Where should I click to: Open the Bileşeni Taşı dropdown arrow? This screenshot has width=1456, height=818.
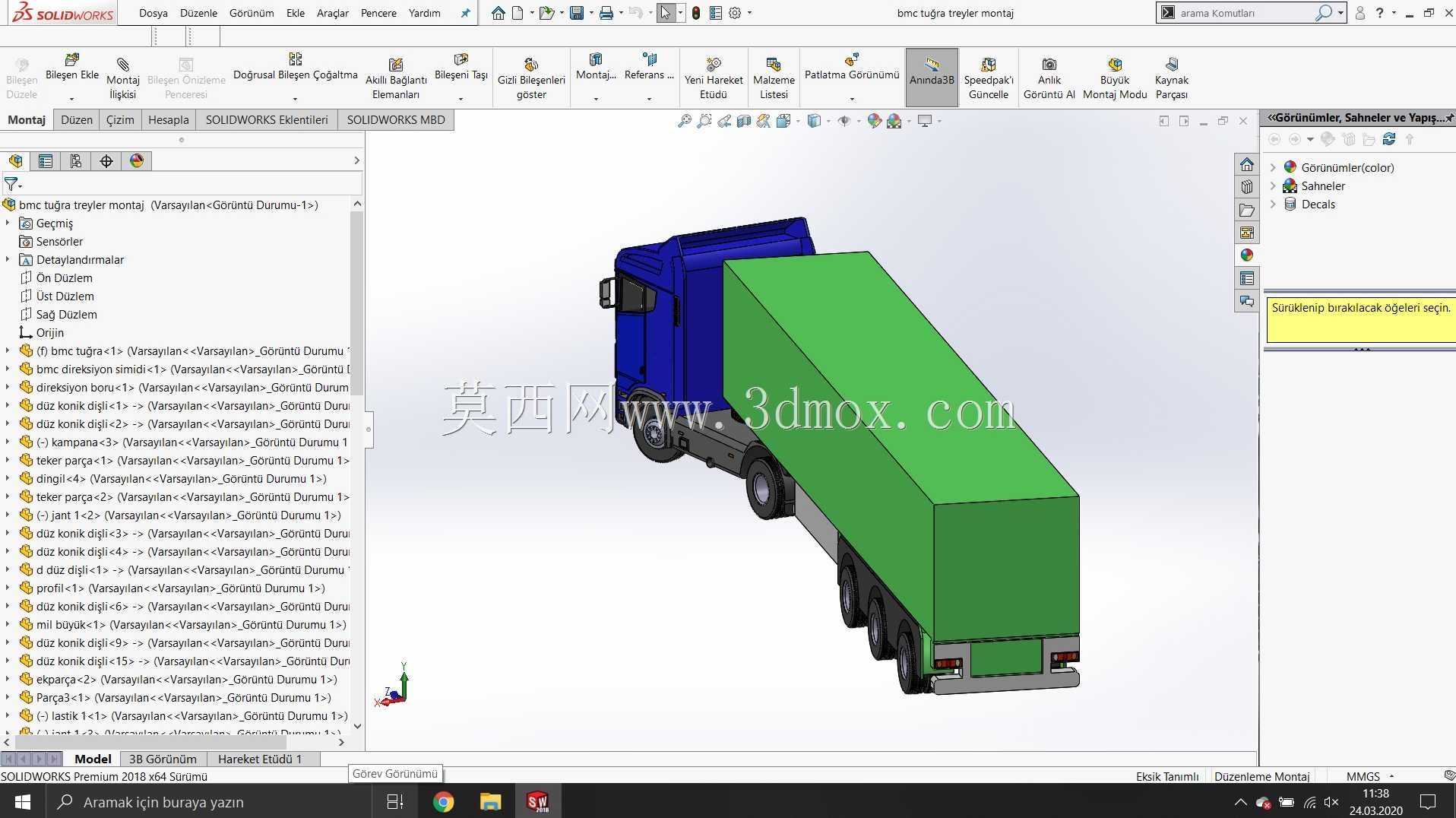tap(461, 98)
